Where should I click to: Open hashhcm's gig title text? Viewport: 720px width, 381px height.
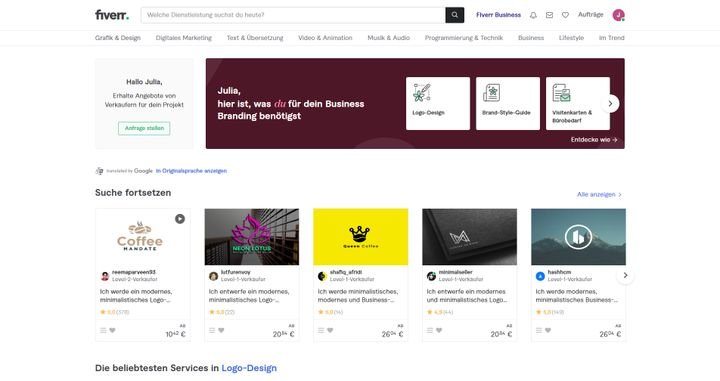(577, 296)
